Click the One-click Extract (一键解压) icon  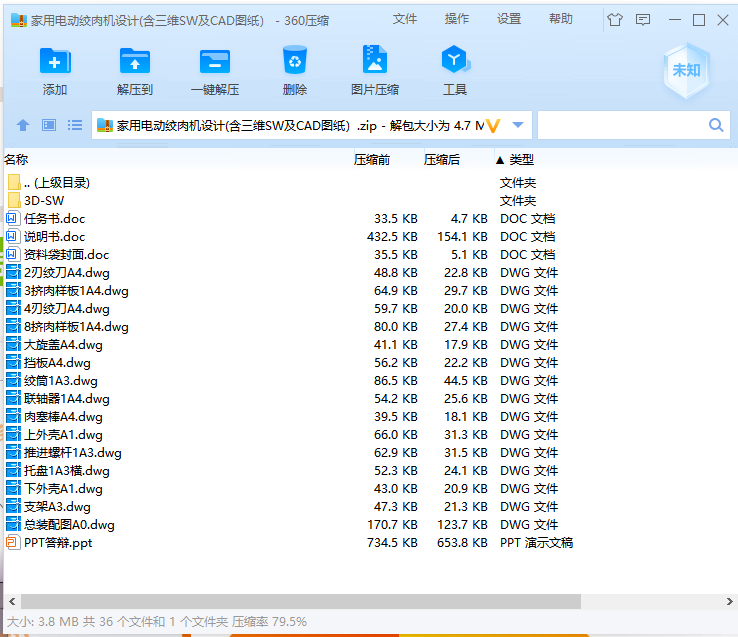(x=215, y=62)
